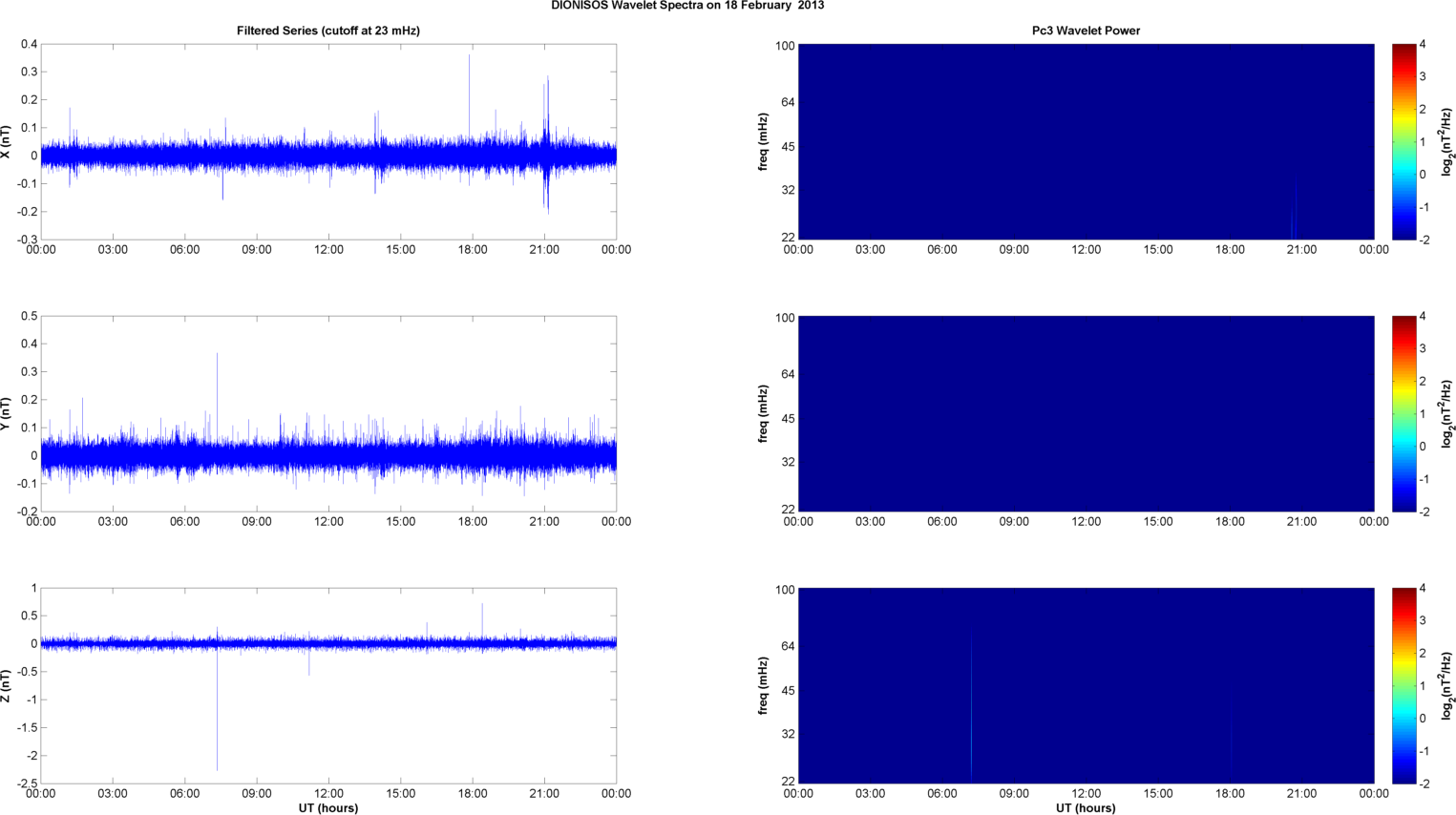Click the bottom wavelet power spectrogram
The image size is (1456, 815).
pyautogui.click(x=1086, y=685)
